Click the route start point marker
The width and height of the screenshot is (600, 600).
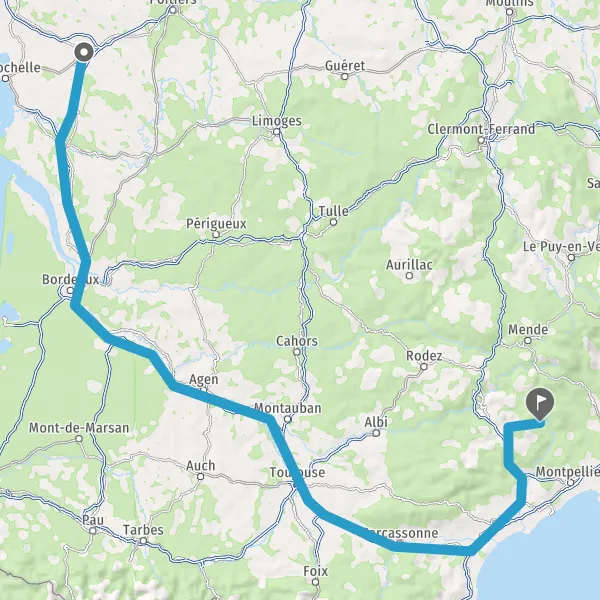pos(84,52)
